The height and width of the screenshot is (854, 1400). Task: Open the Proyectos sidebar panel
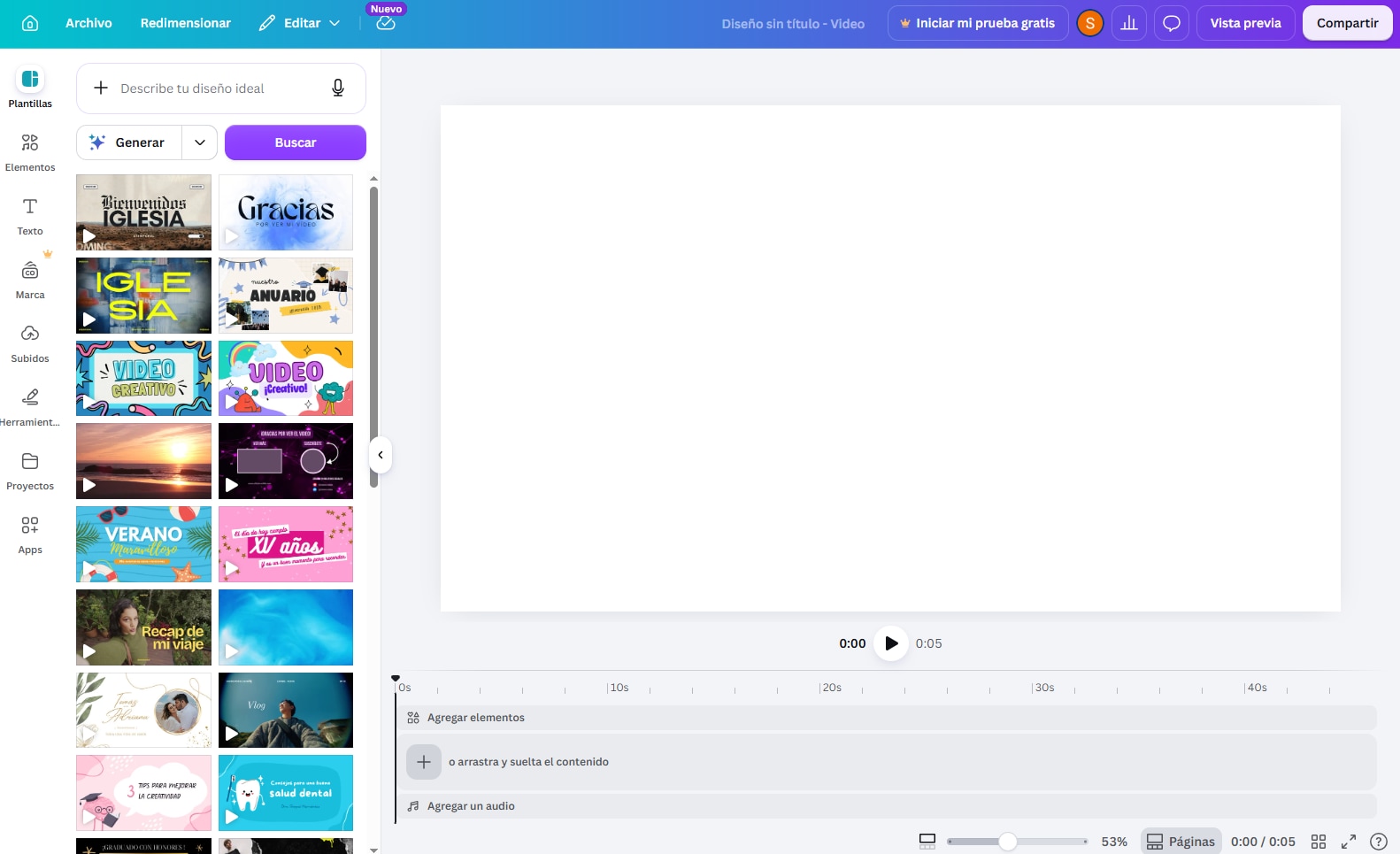coord(30,470)
